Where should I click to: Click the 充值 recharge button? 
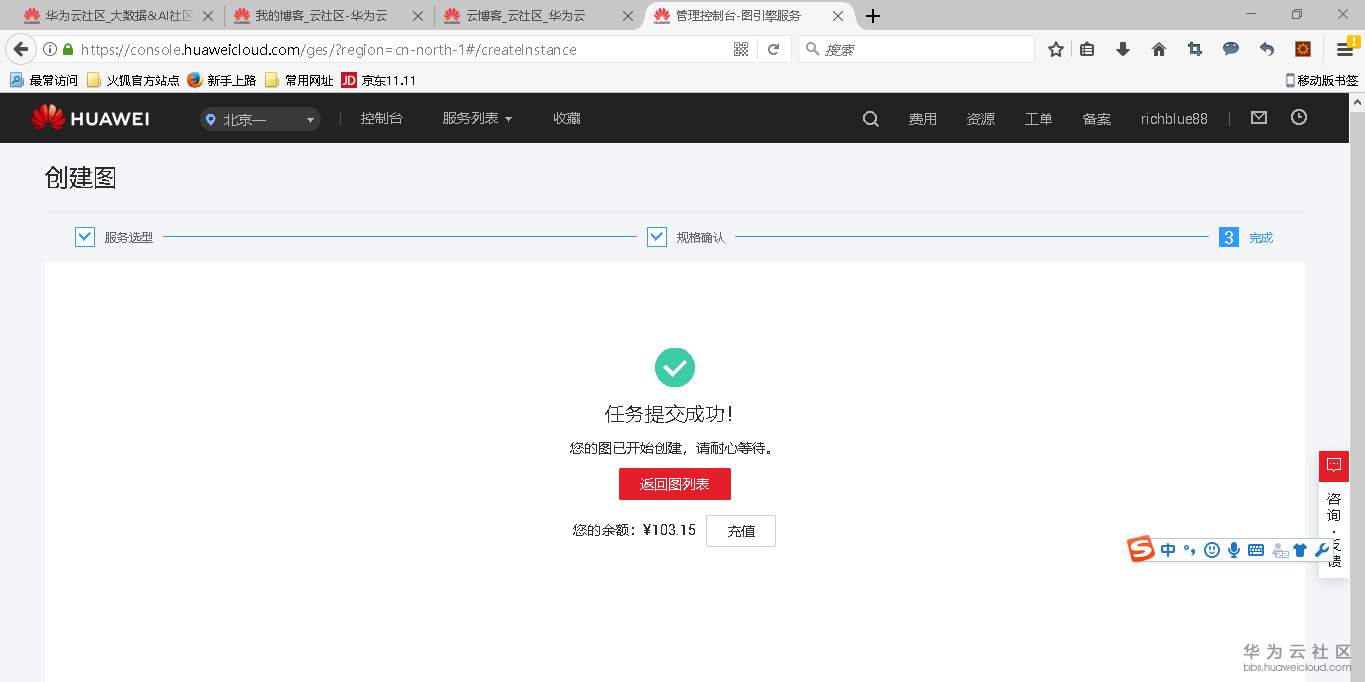click(740, 530)
